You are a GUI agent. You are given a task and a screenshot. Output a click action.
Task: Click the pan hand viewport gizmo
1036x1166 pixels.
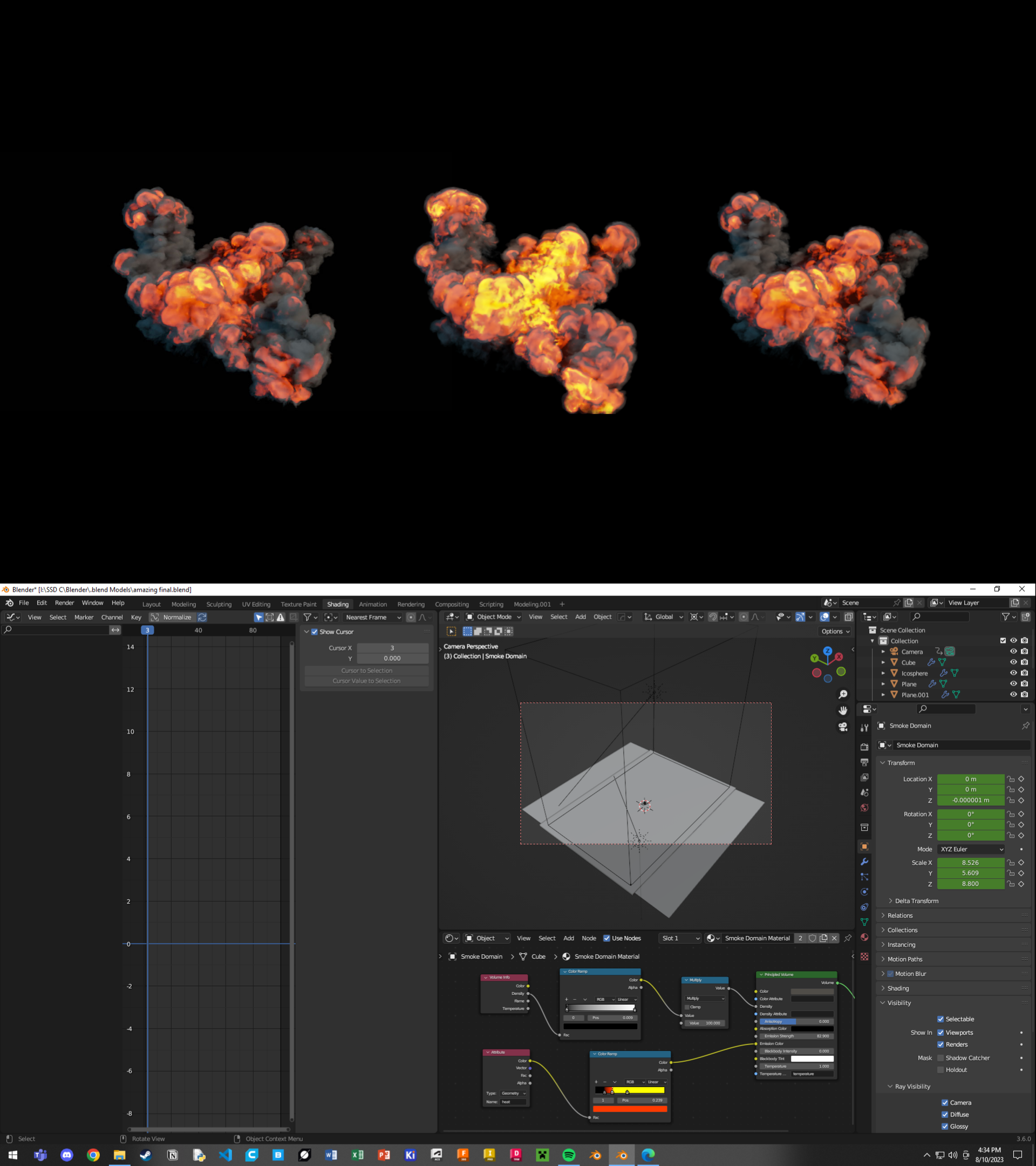[x=843, y=710]
